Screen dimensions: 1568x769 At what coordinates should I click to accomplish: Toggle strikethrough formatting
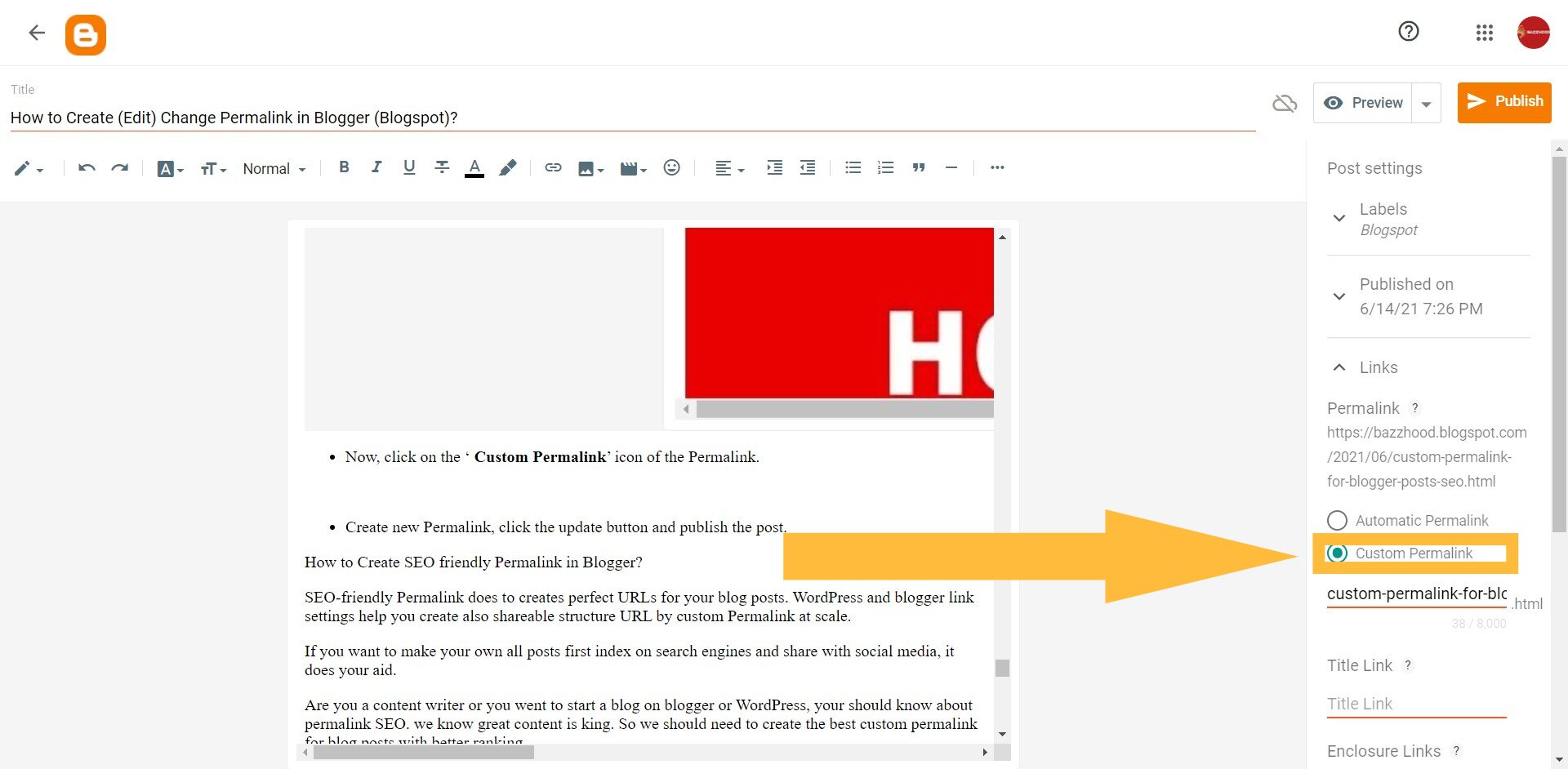(x=442, y=167)
